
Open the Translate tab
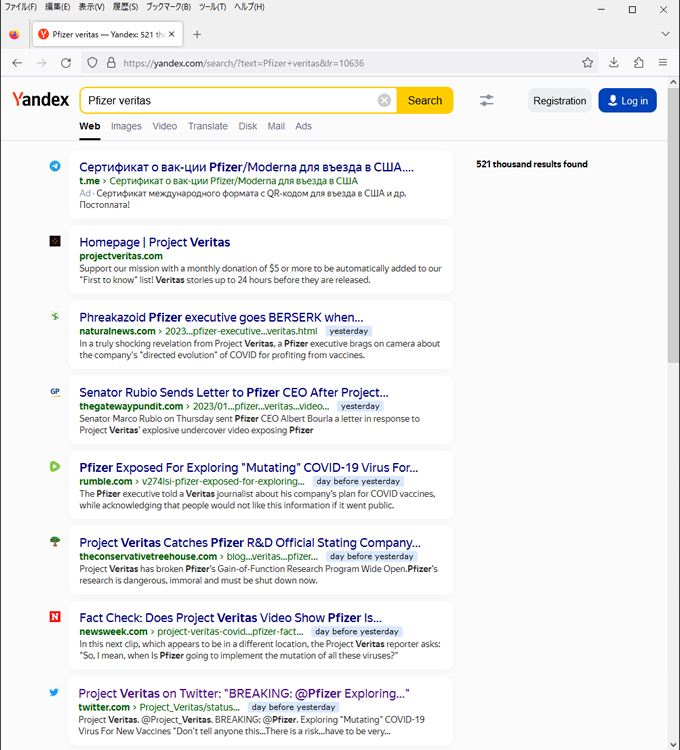208,126
